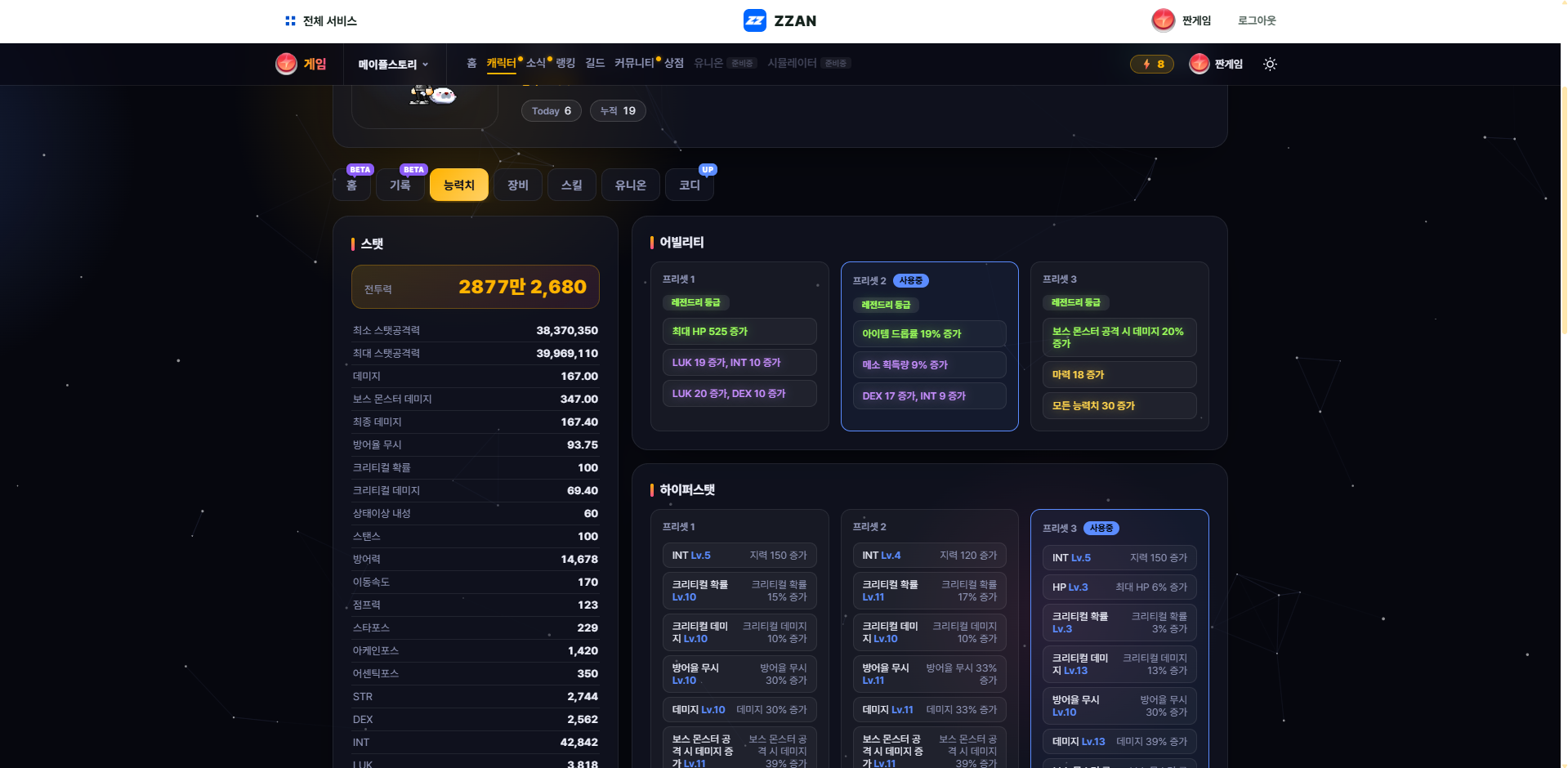Click the 아케인포스 stat row

(x=476, y=651)
